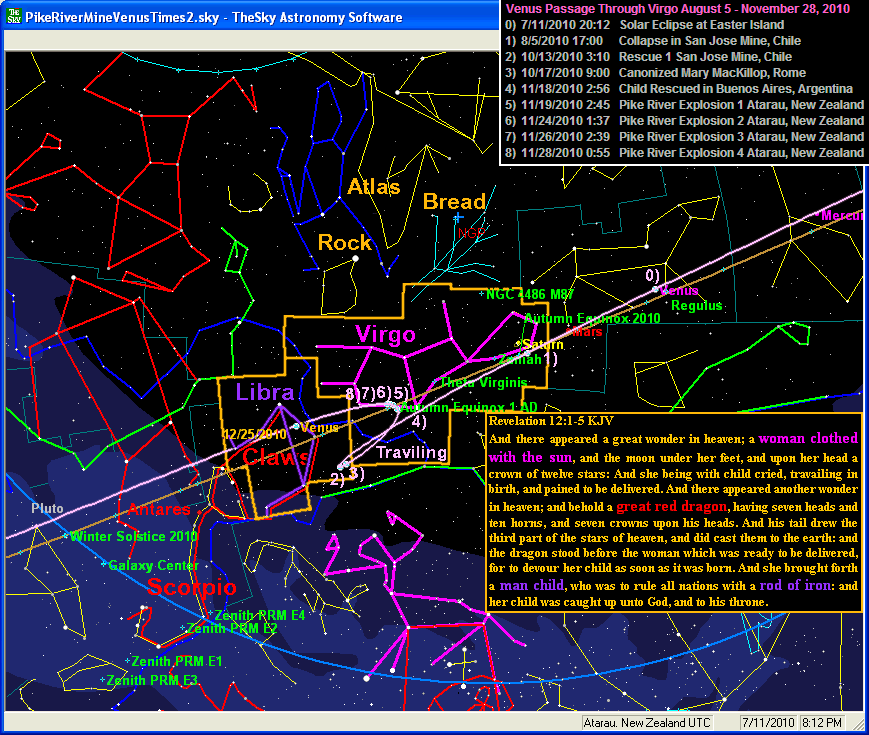This screenshot has height=735, width=869.
Task: Click the Atarau, New Zealand UTC status field
Action: (x=656, y=722)
